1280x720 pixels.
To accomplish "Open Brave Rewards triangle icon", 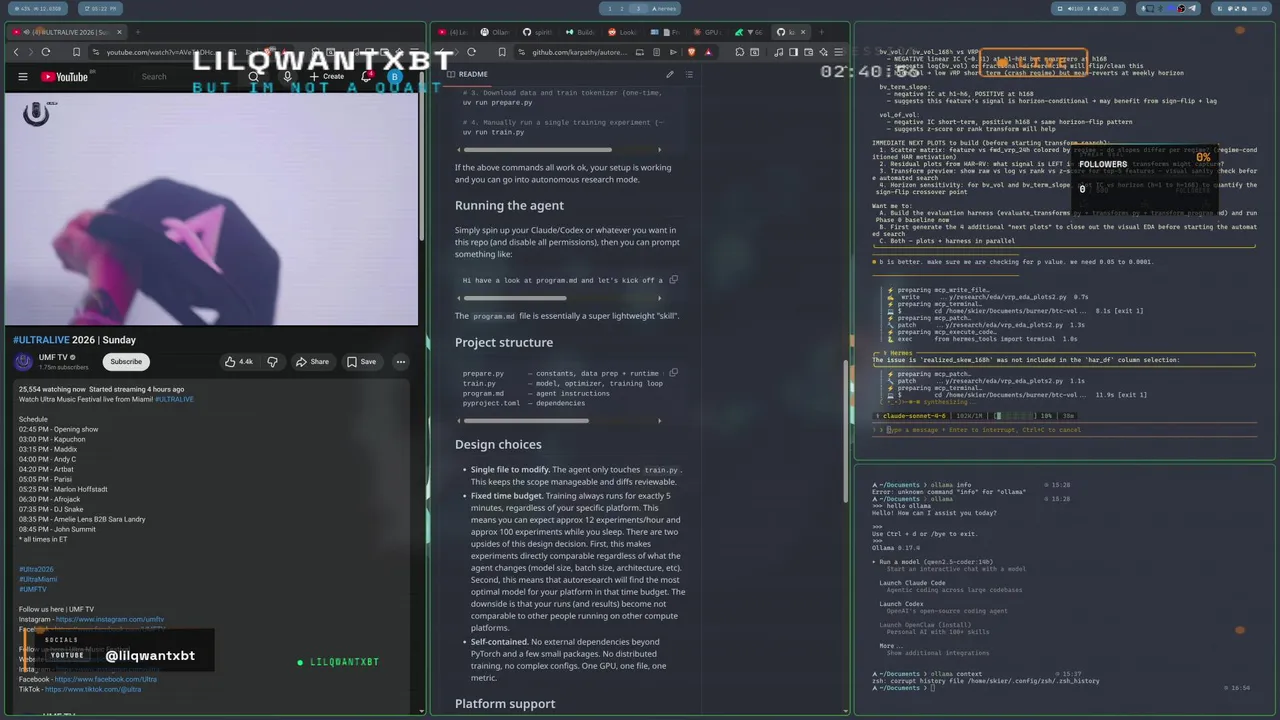I will [x=708, y=52].
